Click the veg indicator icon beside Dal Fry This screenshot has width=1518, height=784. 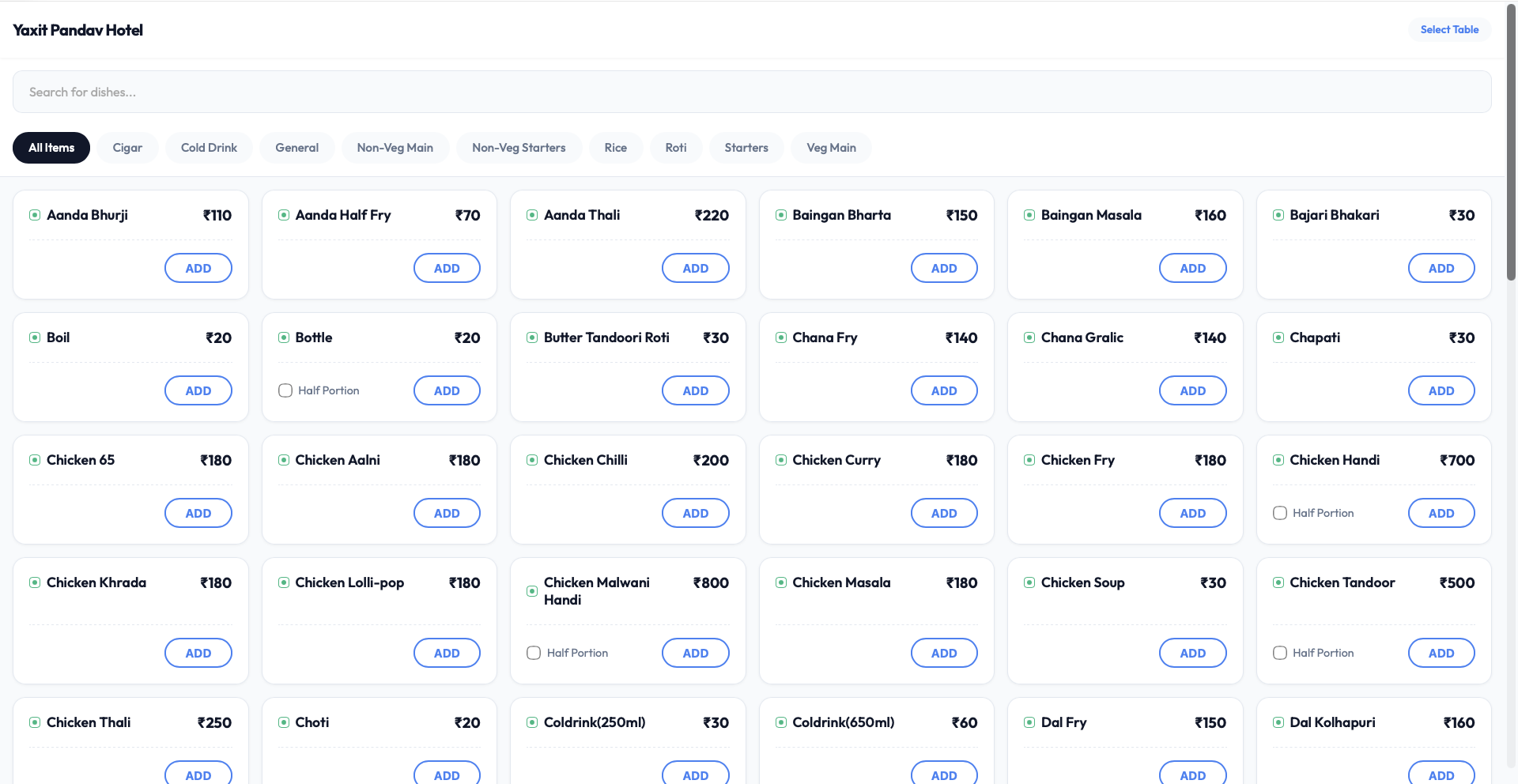[x=1029, y=722]
